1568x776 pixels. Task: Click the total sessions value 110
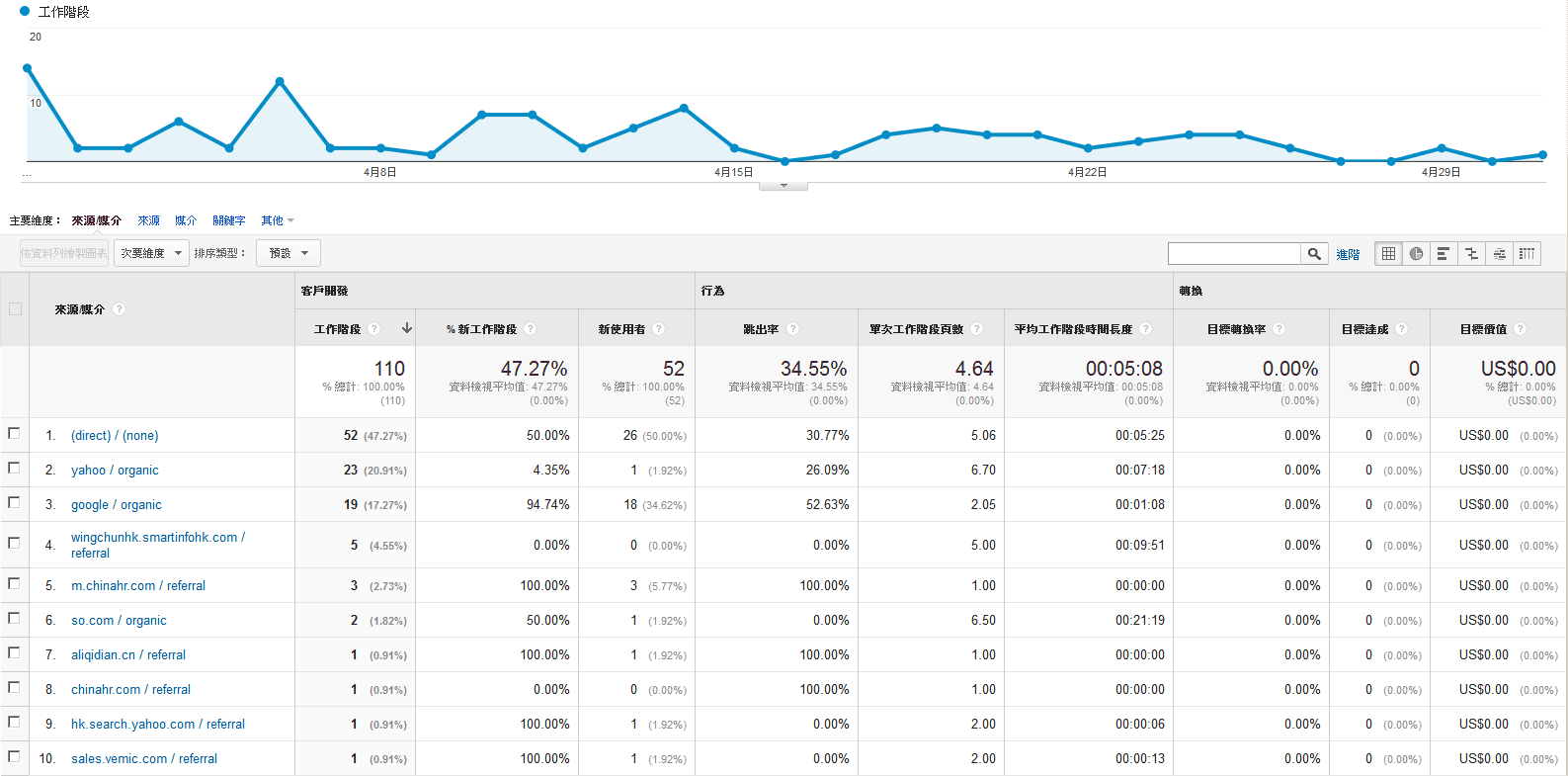[x=389, y=368]
